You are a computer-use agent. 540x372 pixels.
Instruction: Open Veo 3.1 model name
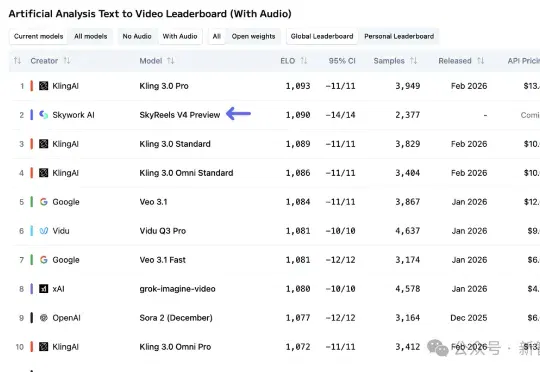click(153, 202)
